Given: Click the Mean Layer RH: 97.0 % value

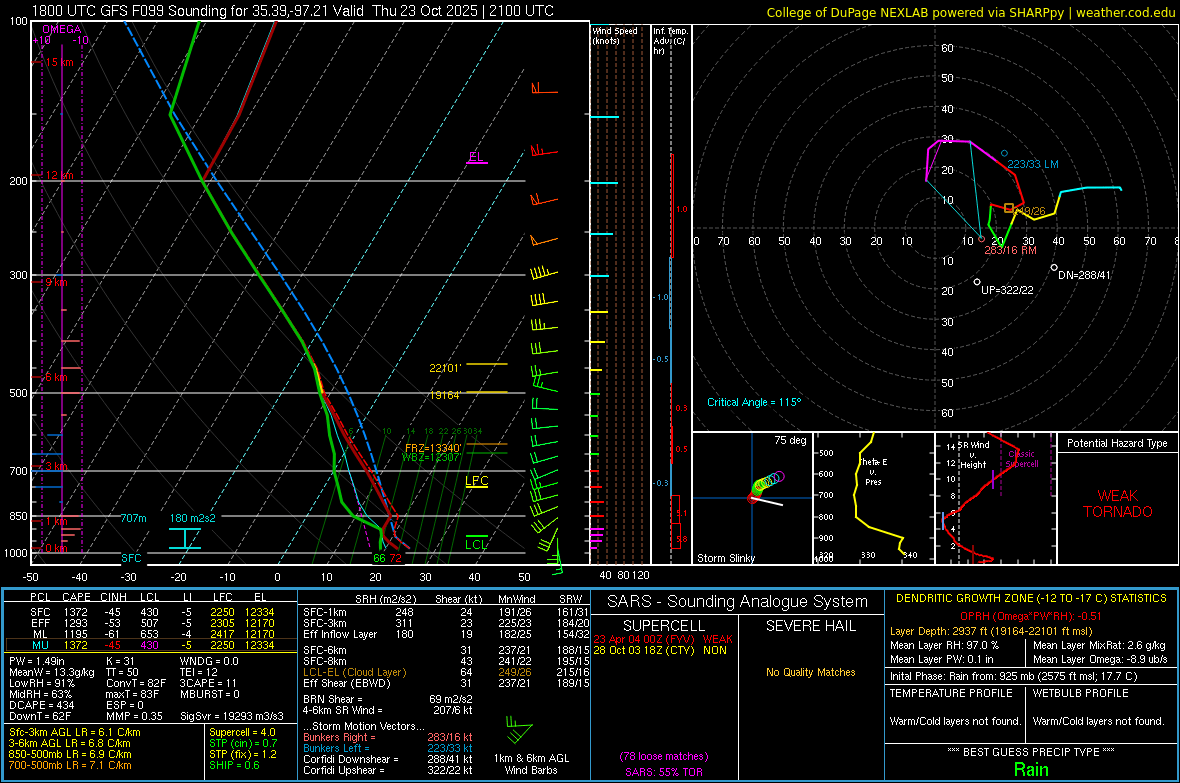Looking at the screenshot, I should pyautogui.click(x=944, y=645).
